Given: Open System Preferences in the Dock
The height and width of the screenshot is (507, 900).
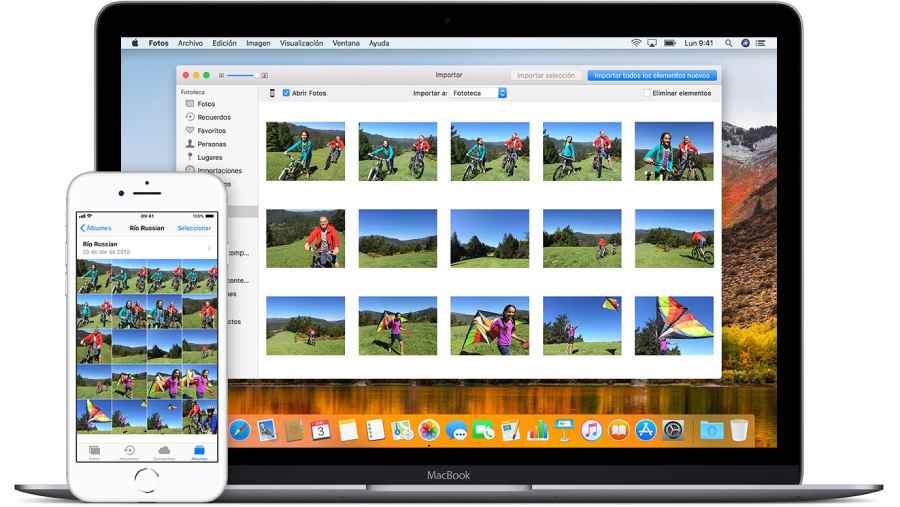Looking at the screenshot, I should (673, 430).
